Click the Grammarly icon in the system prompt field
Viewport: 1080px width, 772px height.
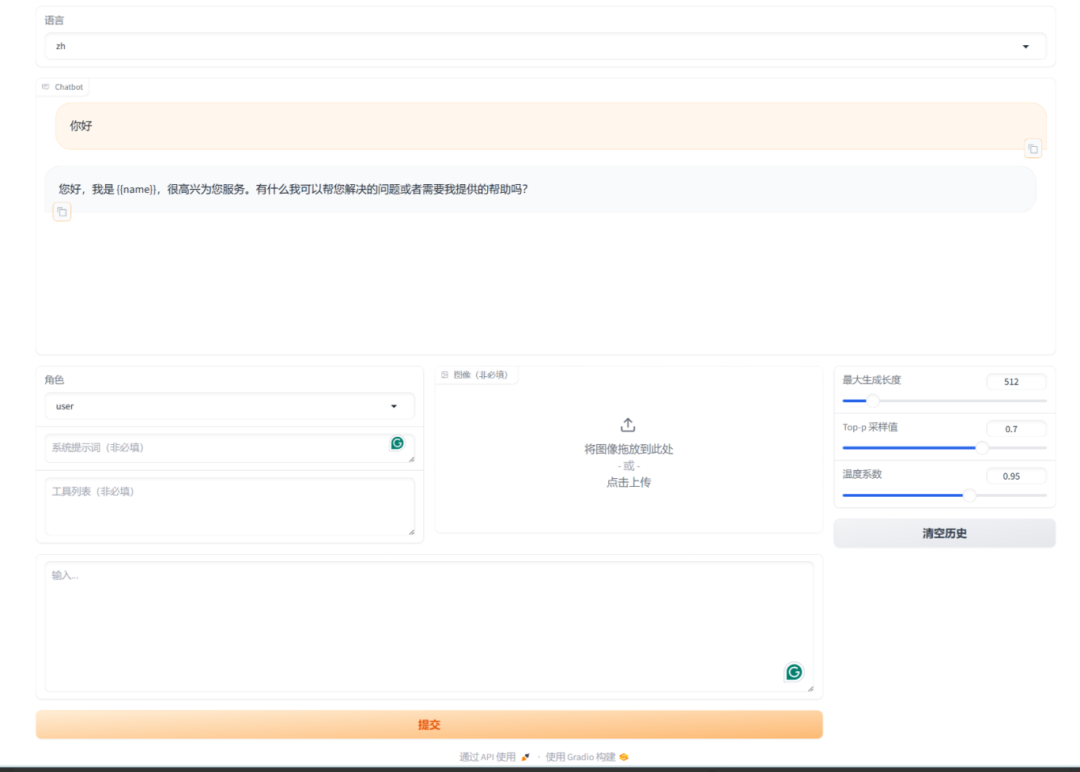click(x=396, y=443)
